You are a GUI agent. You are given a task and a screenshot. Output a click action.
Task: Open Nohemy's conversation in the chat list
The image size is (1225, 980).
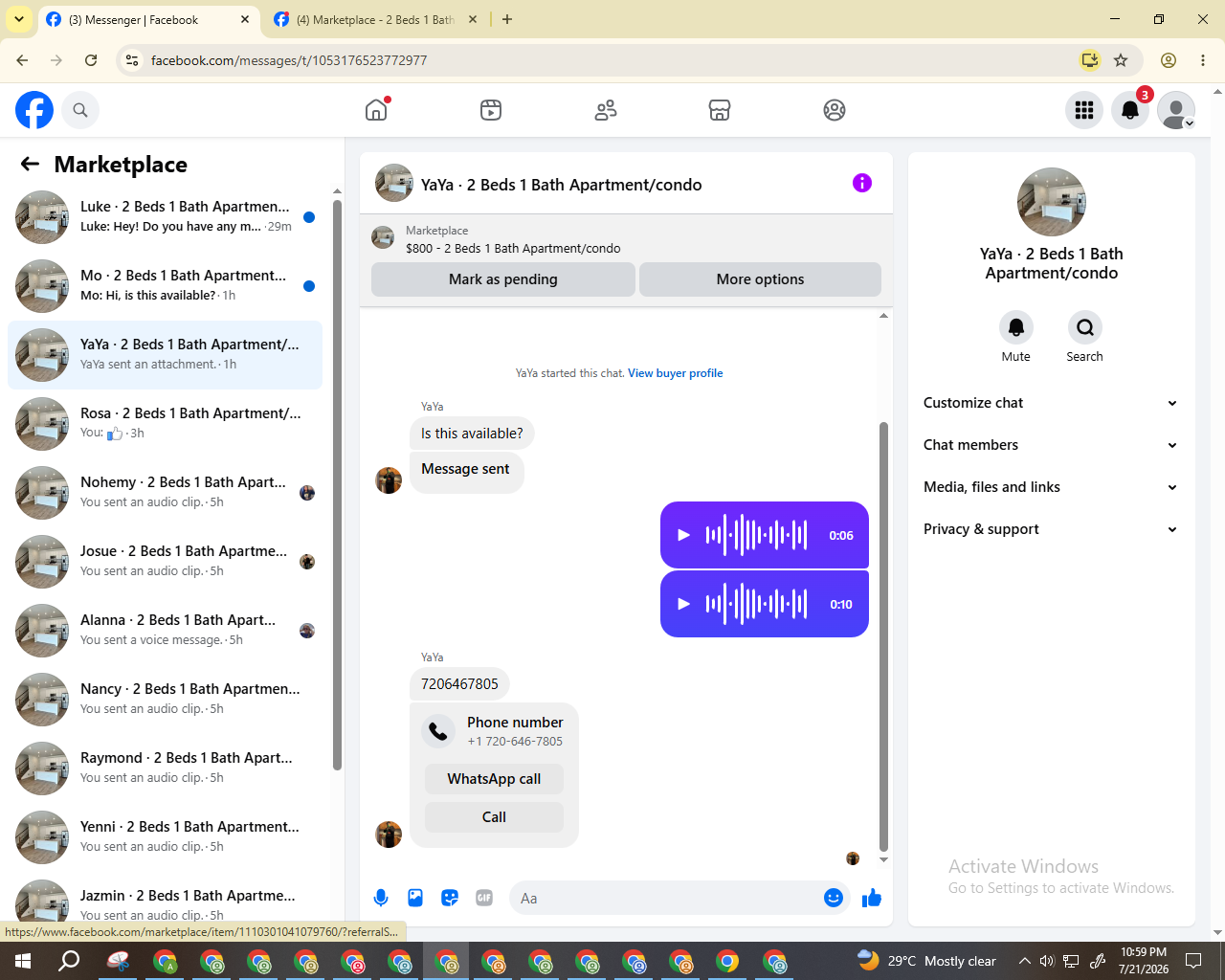click(165, 493)
